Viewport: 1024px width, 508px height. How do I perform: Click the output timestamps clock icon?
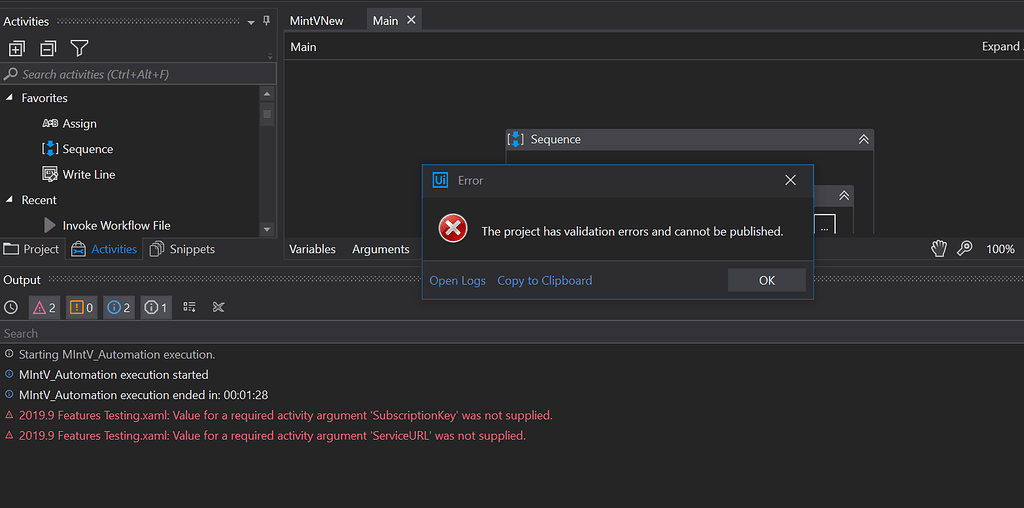11,307
